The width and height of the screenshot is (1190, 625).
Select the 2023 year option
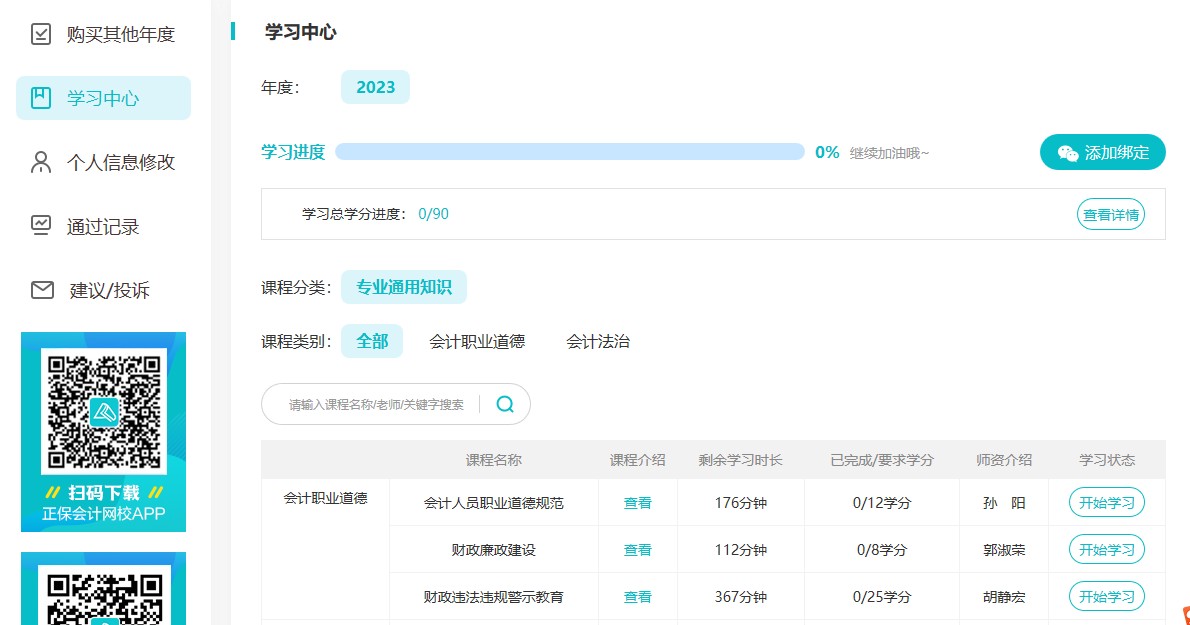tap(375, 87)
